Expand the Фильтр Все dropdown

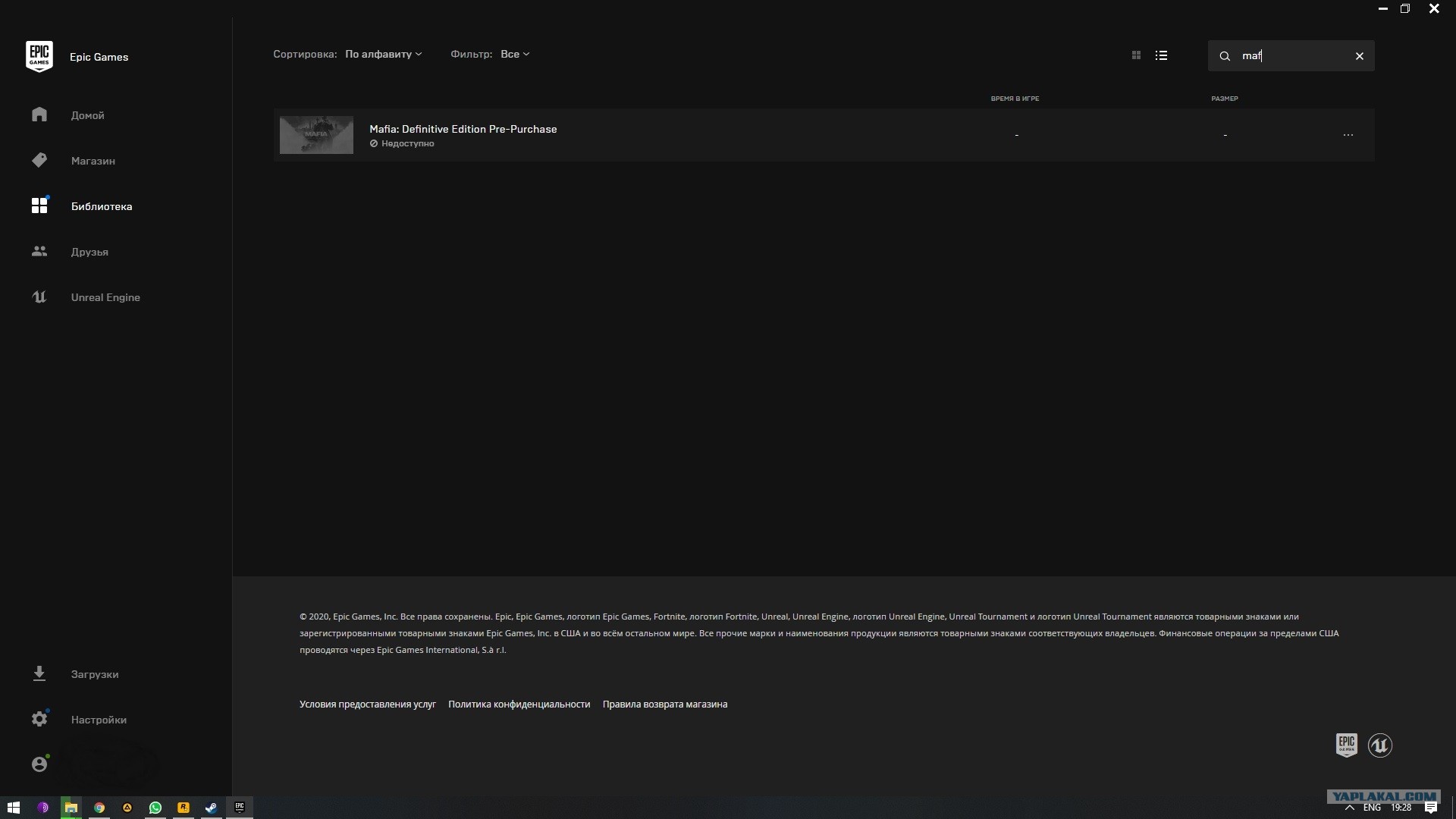(515, 54)
